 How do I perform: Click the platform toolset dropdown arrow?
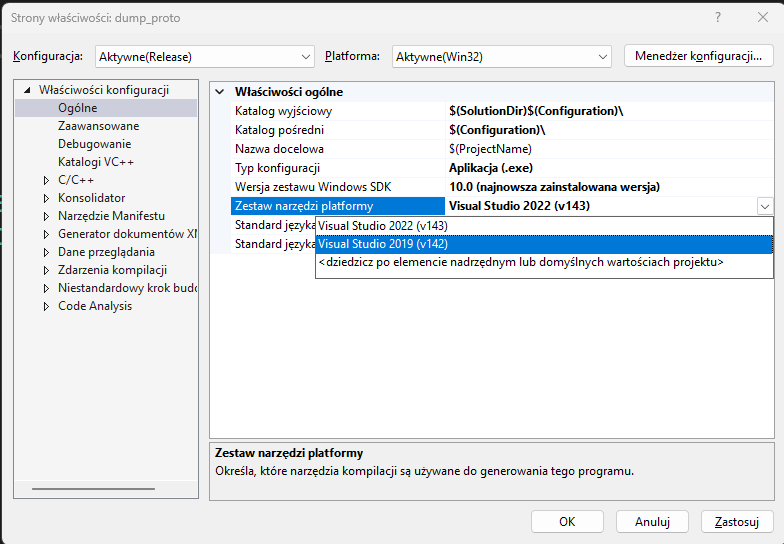point(764,206)
